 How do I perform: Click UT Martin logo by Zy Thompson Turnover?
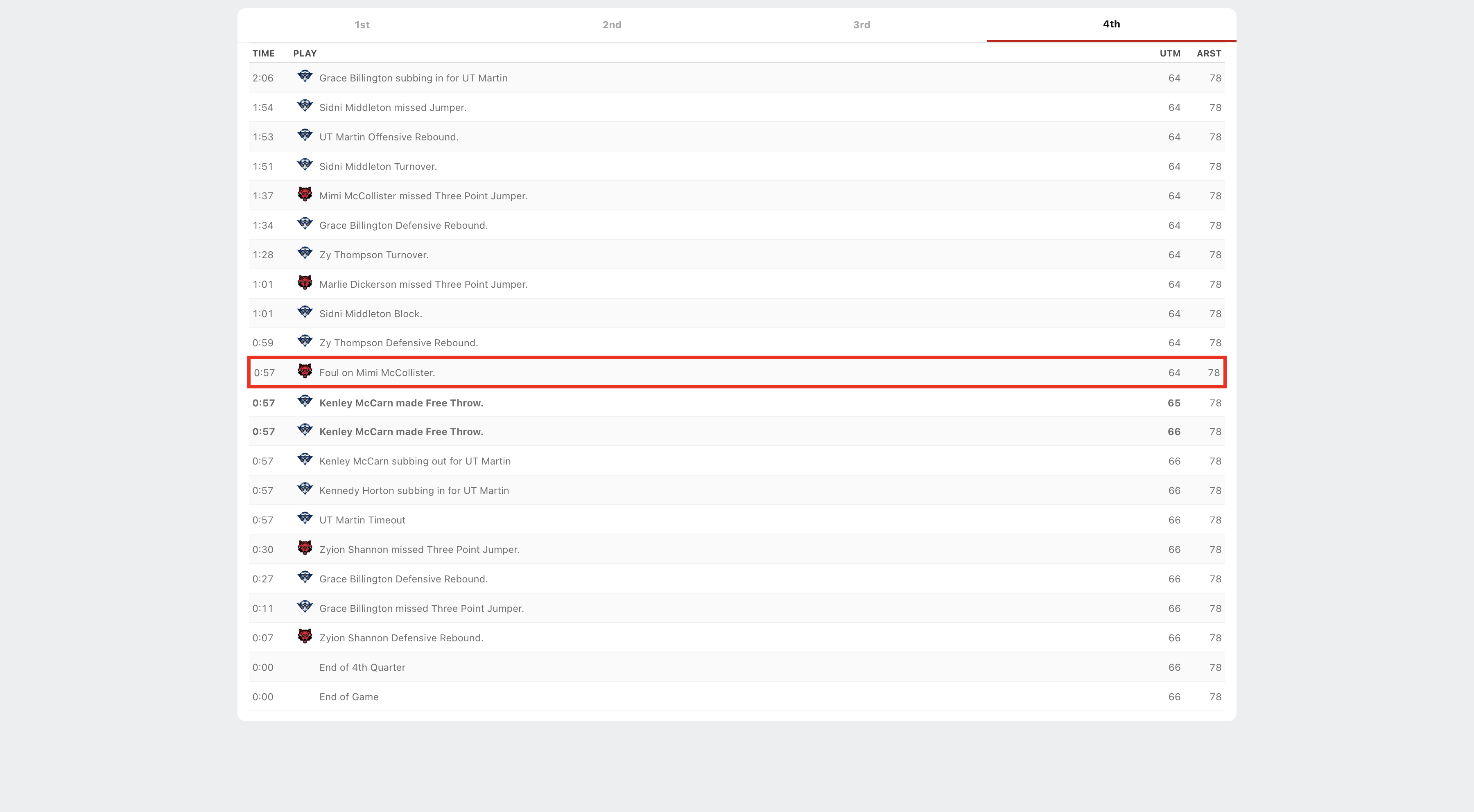point(304,253)
